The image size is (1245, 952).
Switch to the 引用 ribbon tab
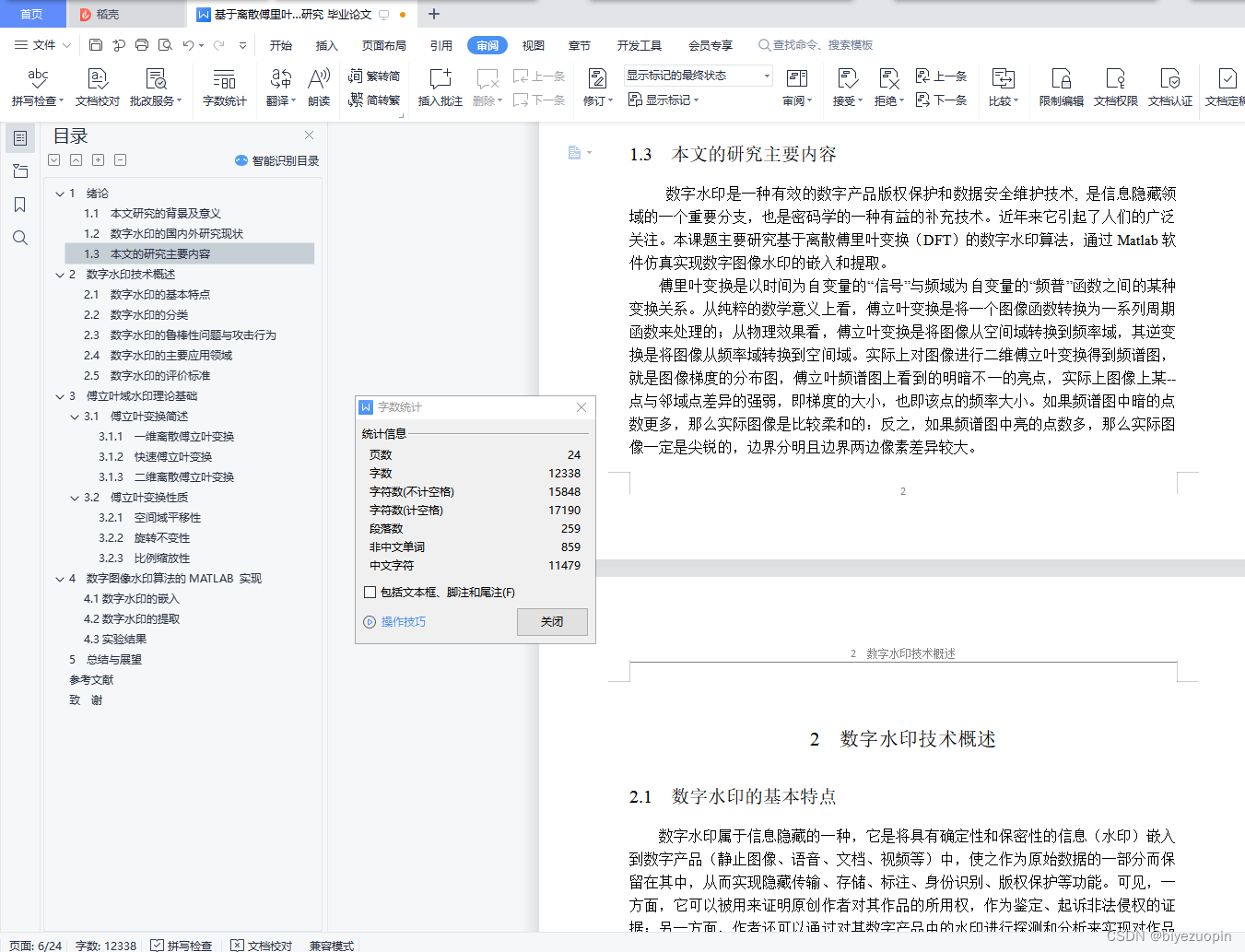(x=441, y=45)
